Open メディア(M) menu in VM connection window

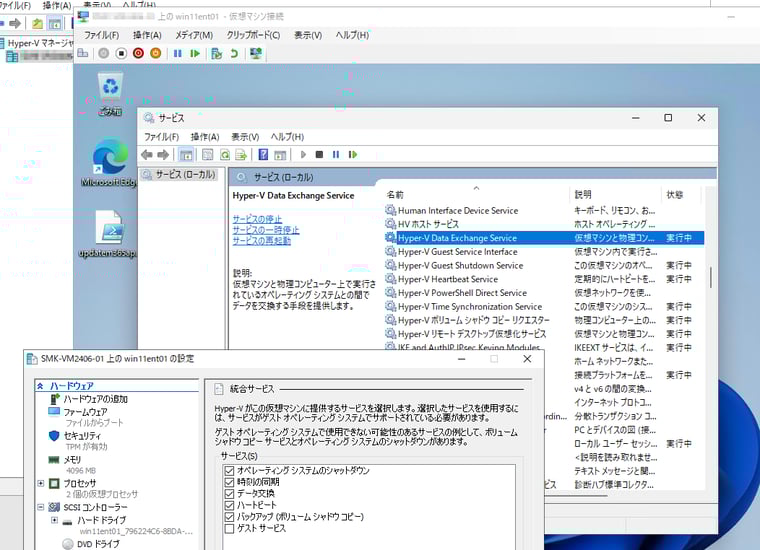[x=194, y=35]
